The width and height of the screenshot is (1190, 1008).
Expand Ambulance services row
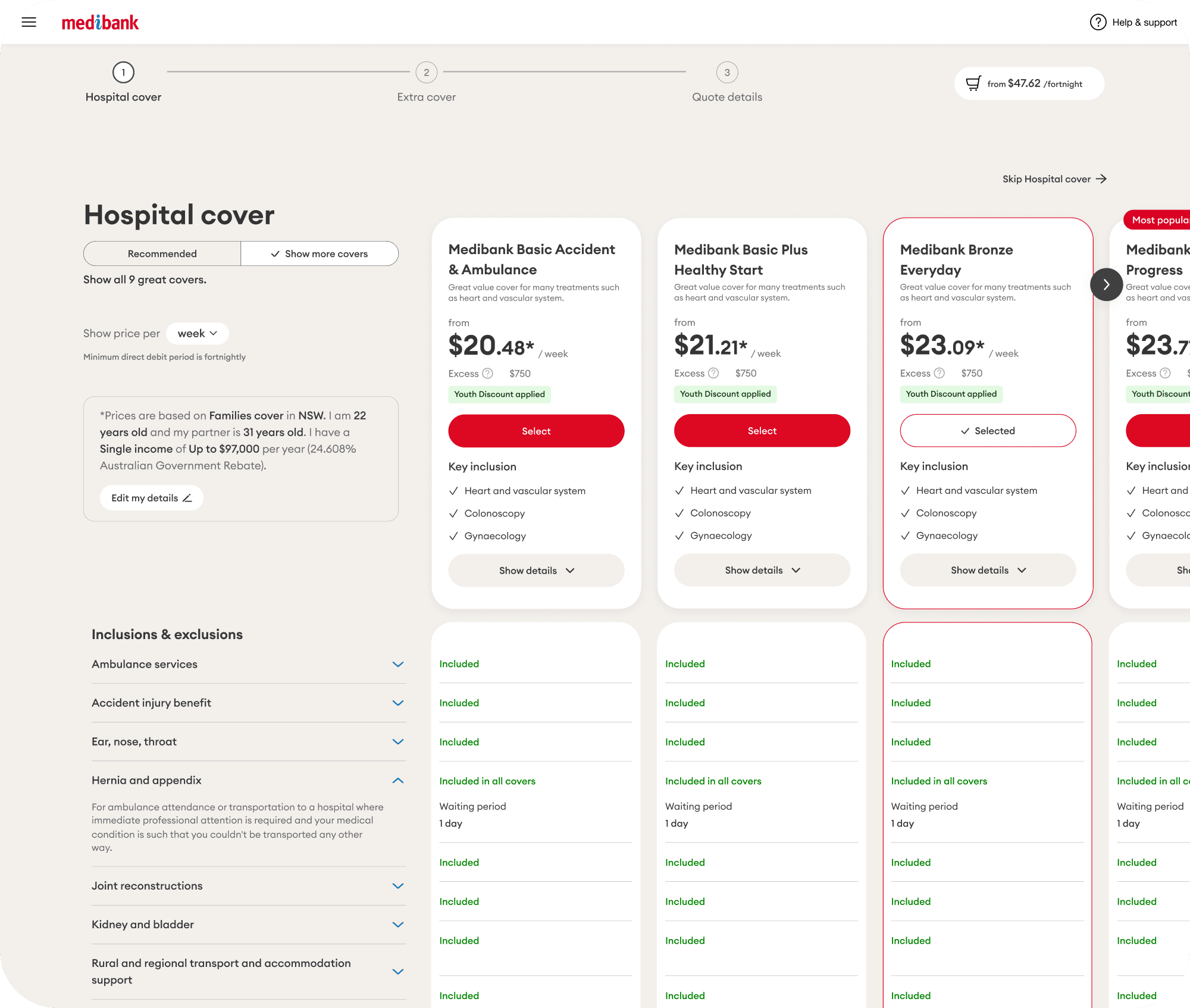pos(248,664)
